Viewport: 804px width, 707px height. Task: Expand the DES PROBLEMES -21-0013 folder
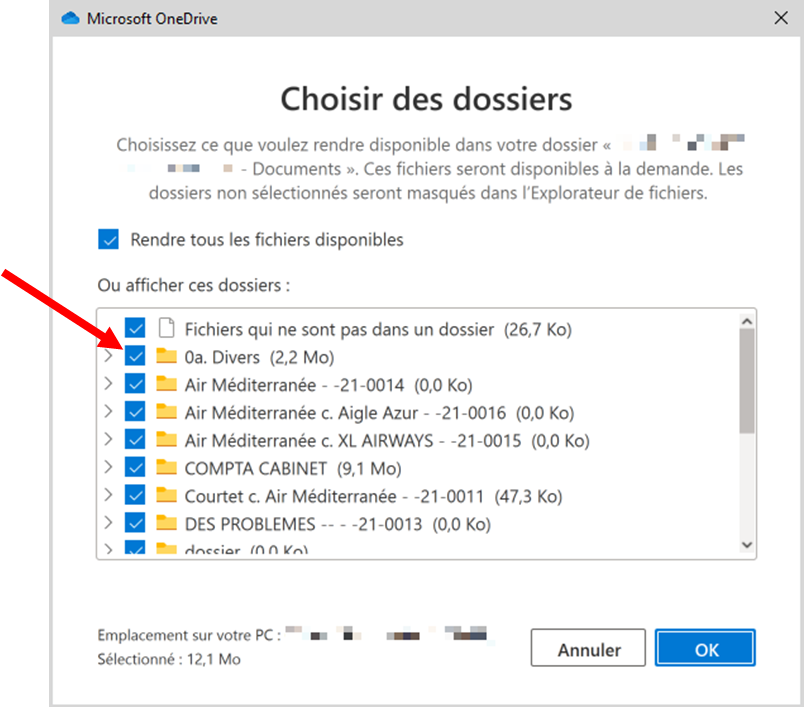click(x=108, y=522)
